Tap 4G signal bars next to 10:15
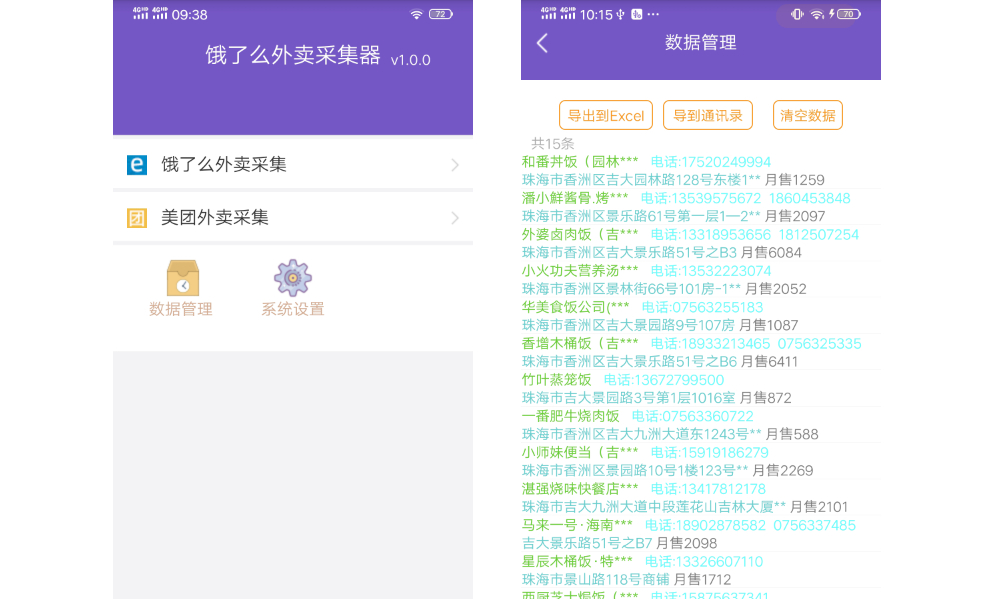The width and height of the screenshot is (992, 599). point(558,13)
